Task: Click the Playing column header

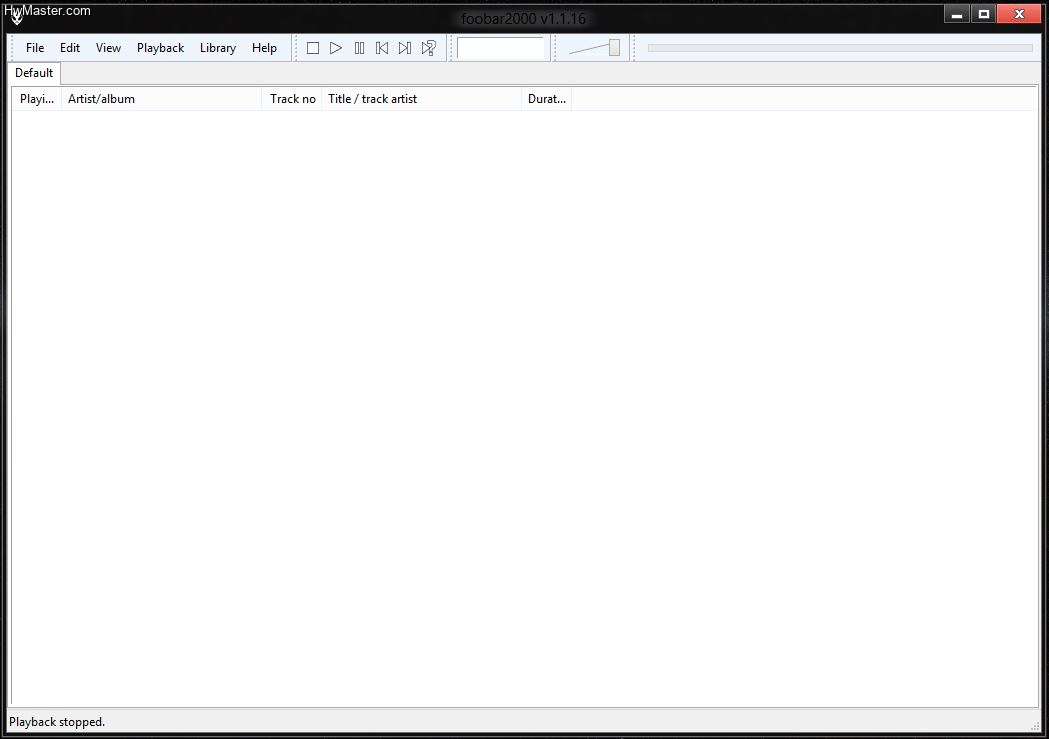Action: click(x=37, y=99)
